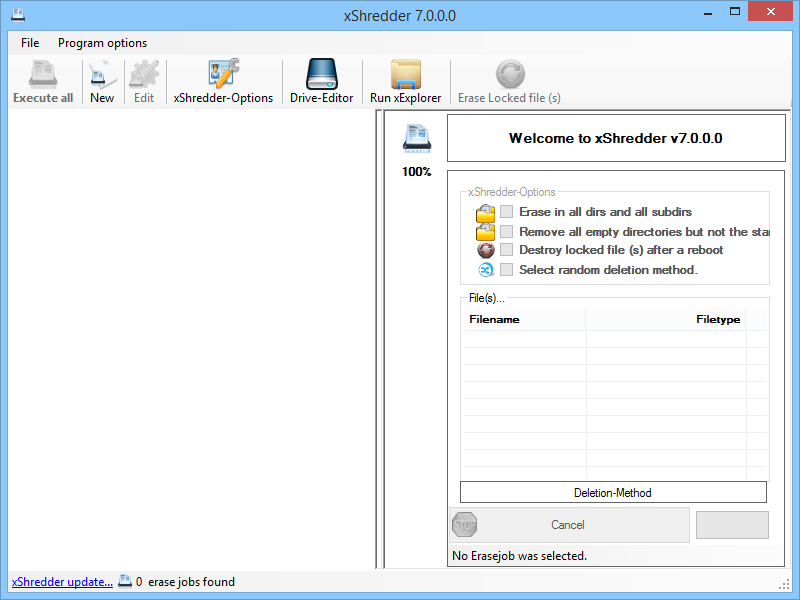800x600 pixels.
Task: Open xShredder-Options from toolbar
Action: point(223,82)
